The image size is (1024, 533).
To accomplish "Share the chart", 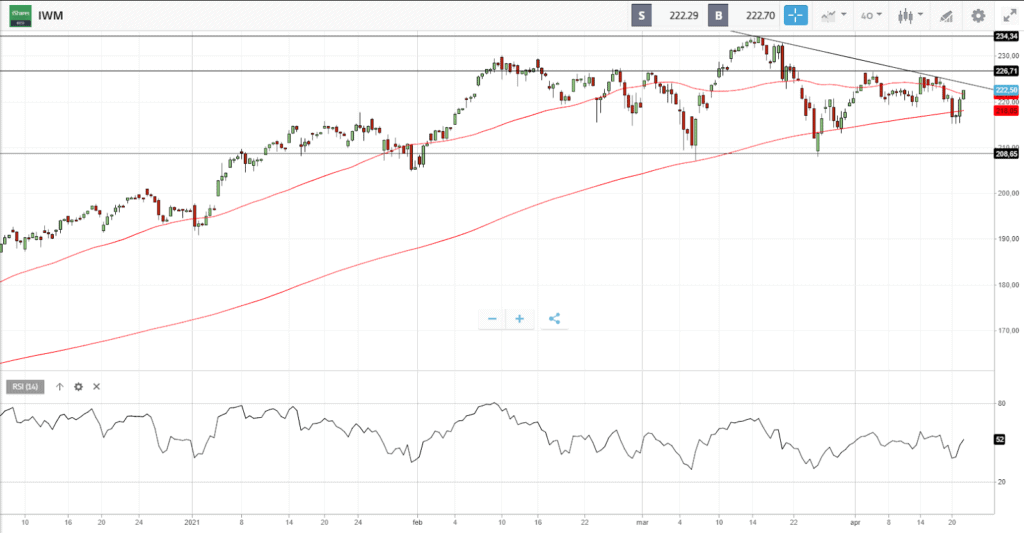I will click(x=554, y=319).
